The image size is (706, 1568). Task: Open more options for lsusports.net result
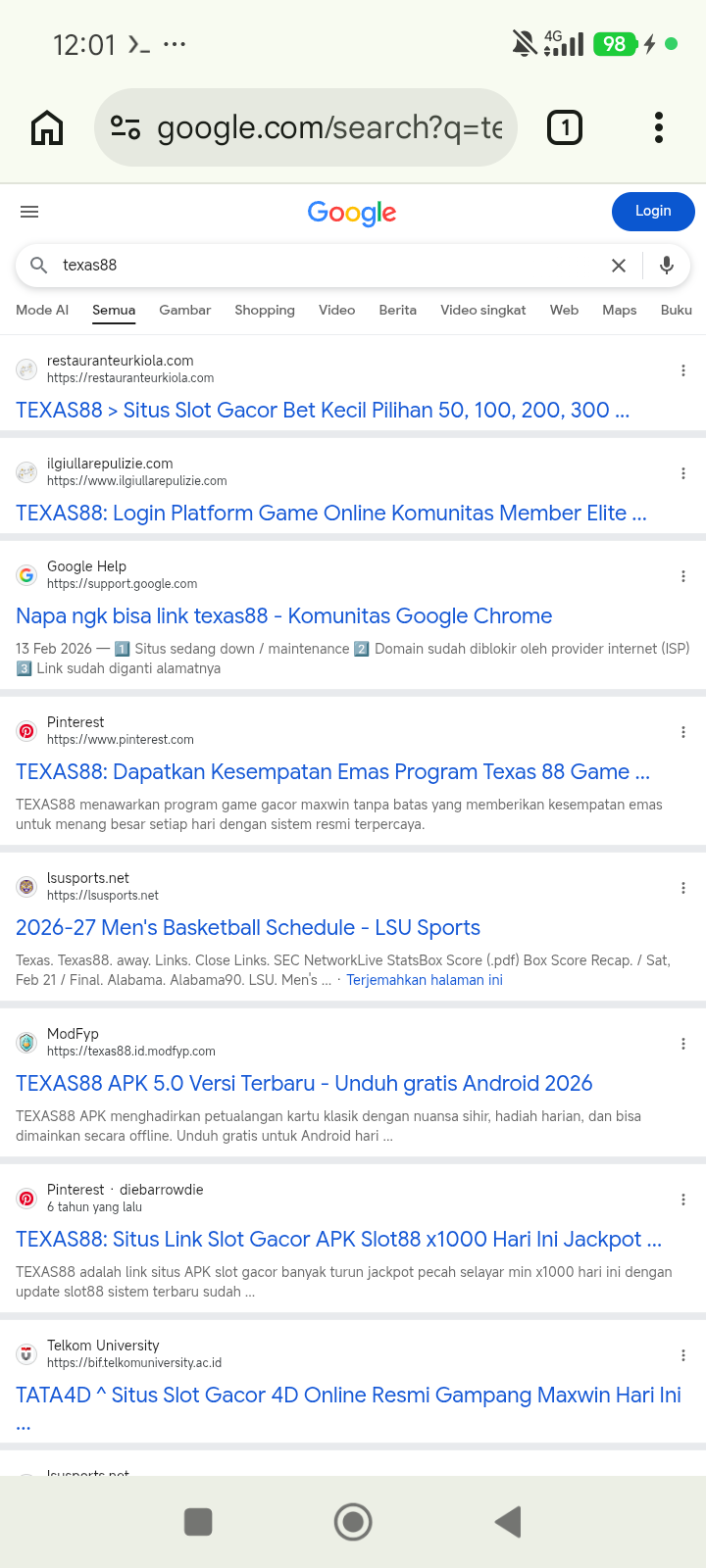(x=683, y=888)
